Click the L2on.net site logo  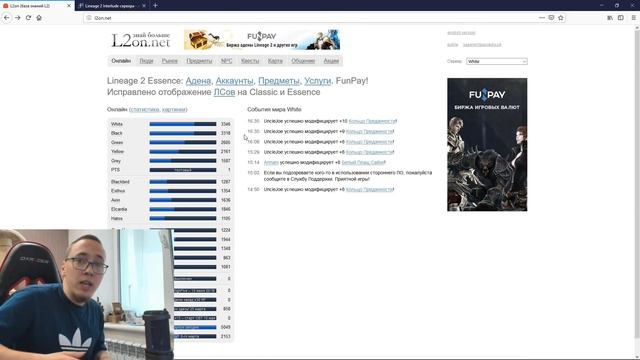click(141, 40)
